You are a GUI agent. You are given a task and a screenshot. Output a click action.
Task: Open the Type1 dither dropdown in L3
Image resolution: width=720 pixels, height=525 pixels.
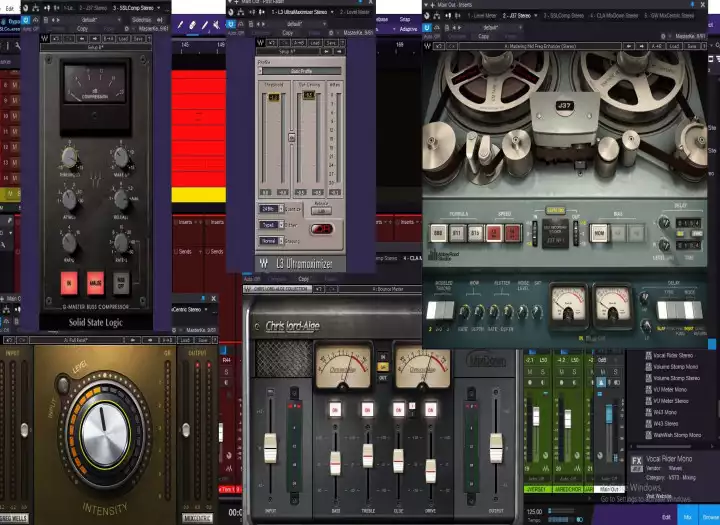tap(271, 225)
